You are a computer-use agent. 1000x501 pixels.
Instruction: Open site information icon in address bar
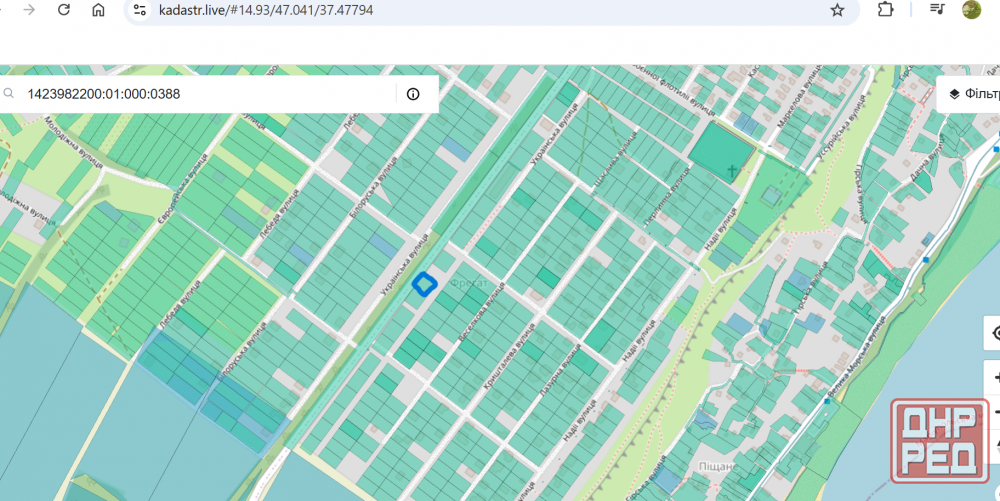tap(140, 10)
